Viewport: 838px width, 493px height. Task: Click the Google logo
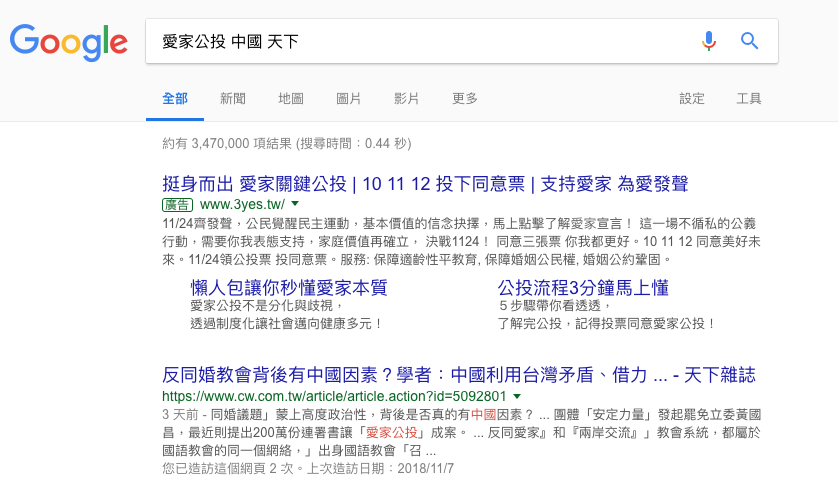68,42
